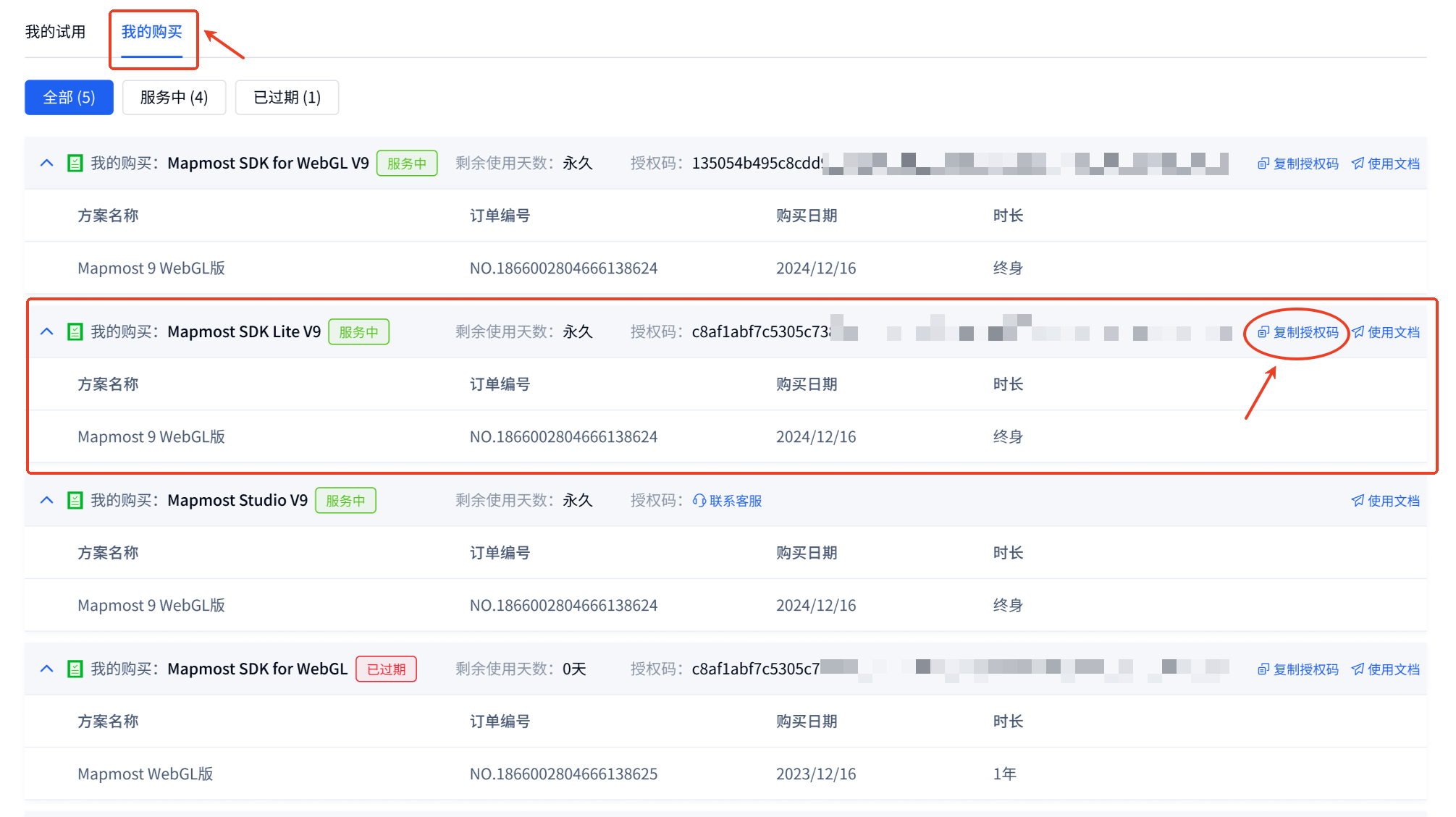Click the plan name Mapmost WebGL版
Screen dimensions: 1456x817
146,774
